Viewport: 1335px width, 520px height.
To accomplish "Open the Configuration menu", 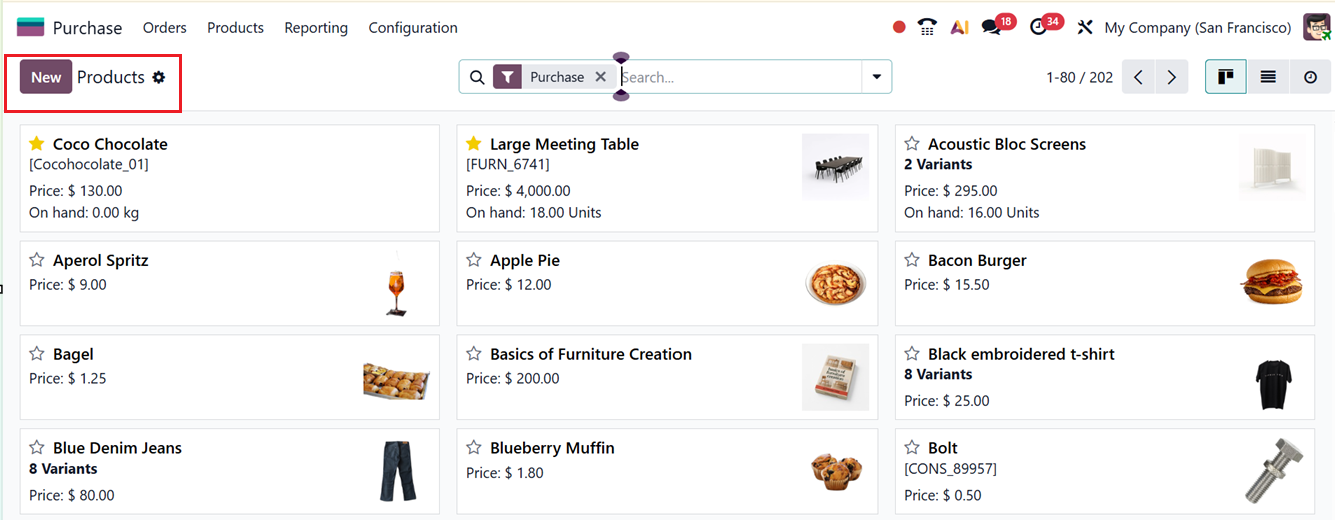I will point(413,28).
